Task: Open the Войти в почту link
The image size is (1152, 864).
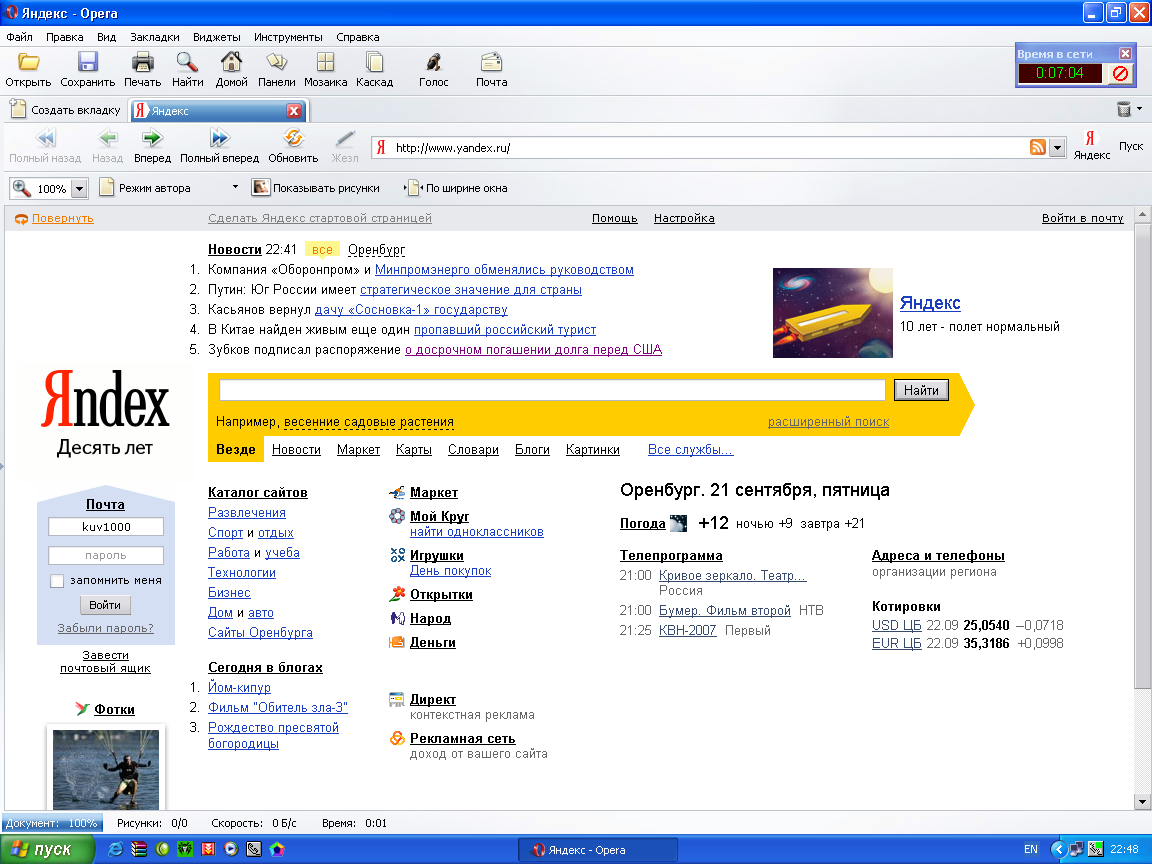Action: coord(1082,218)
